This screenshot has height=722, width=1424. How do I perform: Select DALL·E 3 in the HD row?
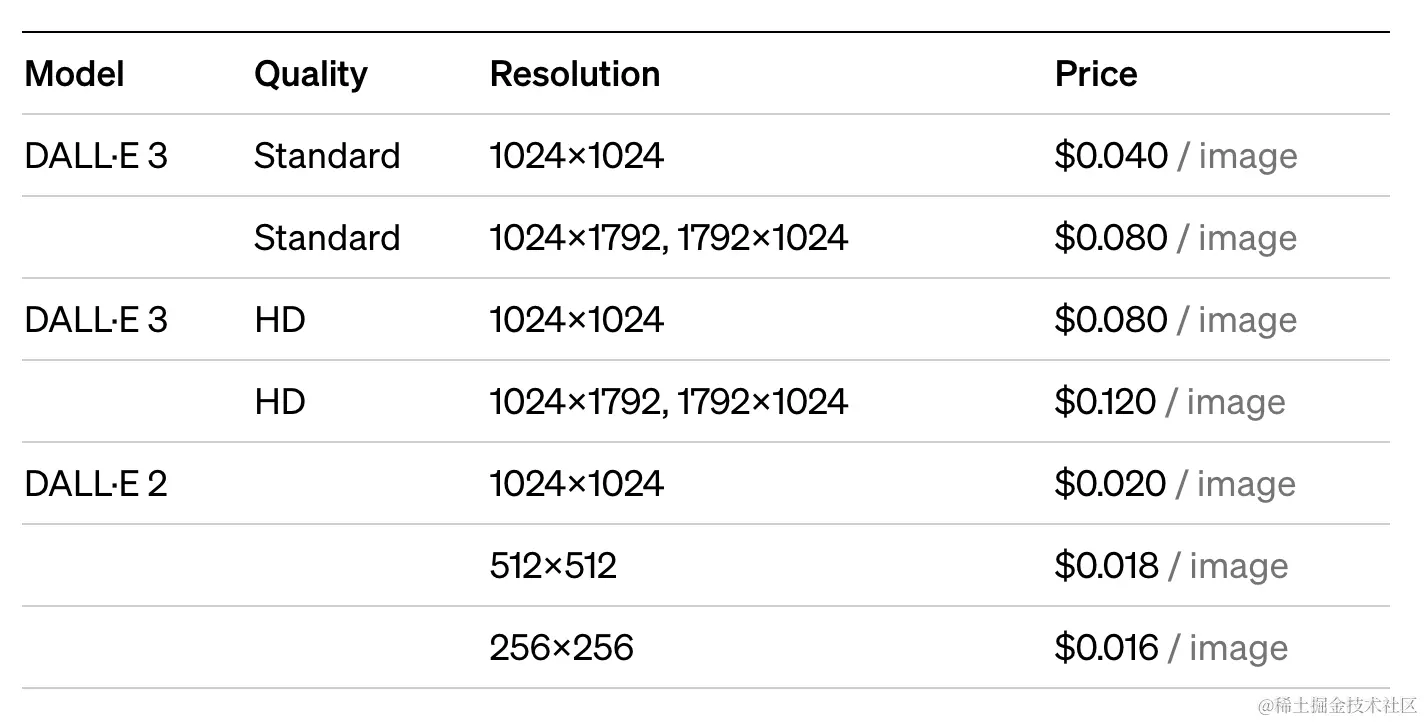click(96, 320)
